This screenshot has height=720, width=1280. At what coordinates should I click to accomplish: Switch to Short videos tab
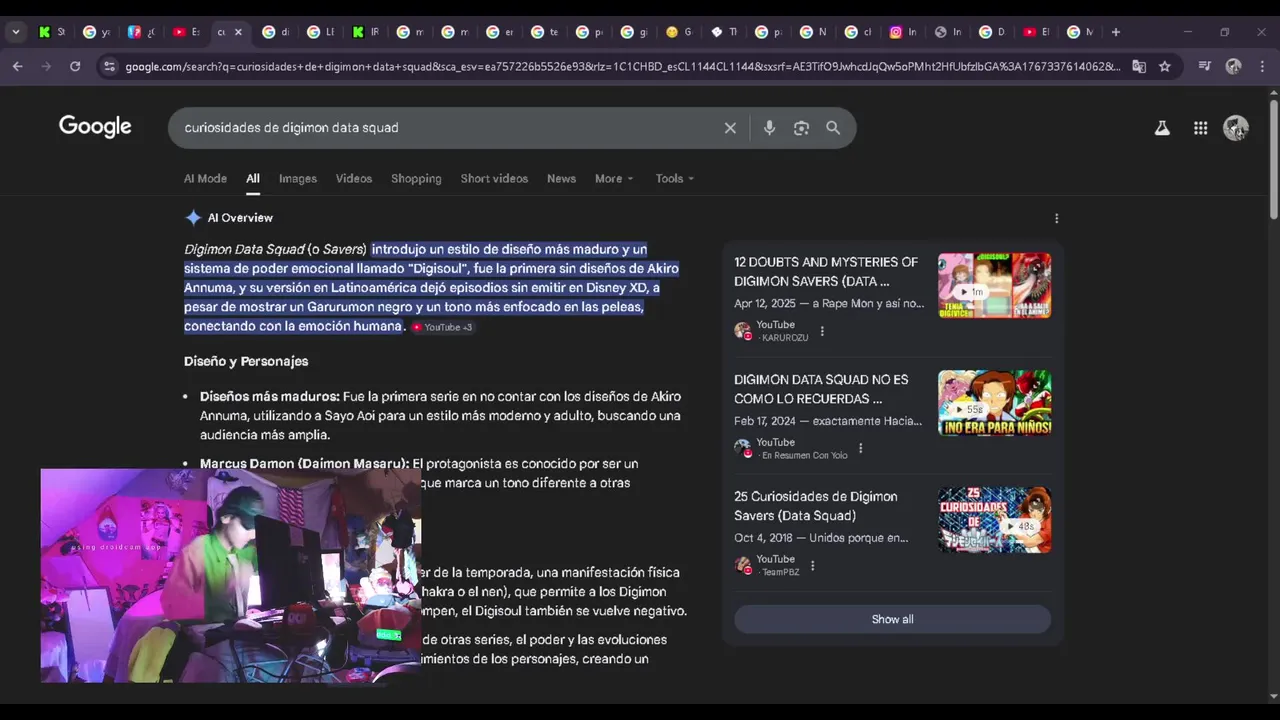coord(494,179)
